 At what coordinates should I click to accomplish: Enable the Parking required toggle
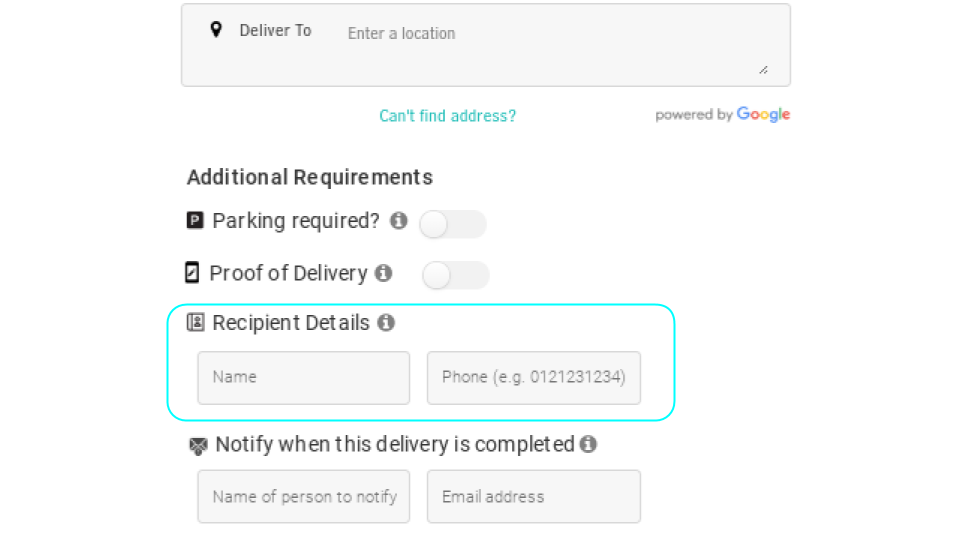452,224
